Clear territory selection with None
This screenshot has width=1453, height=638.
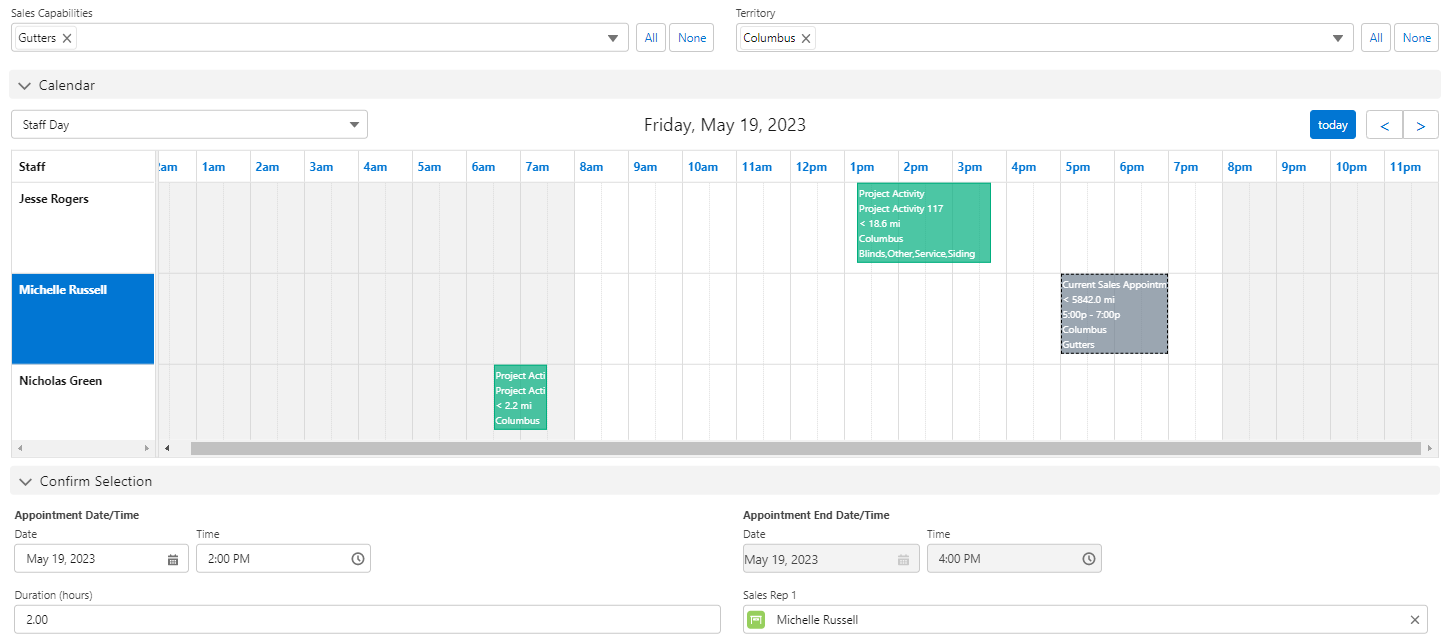pos(1416,37)
